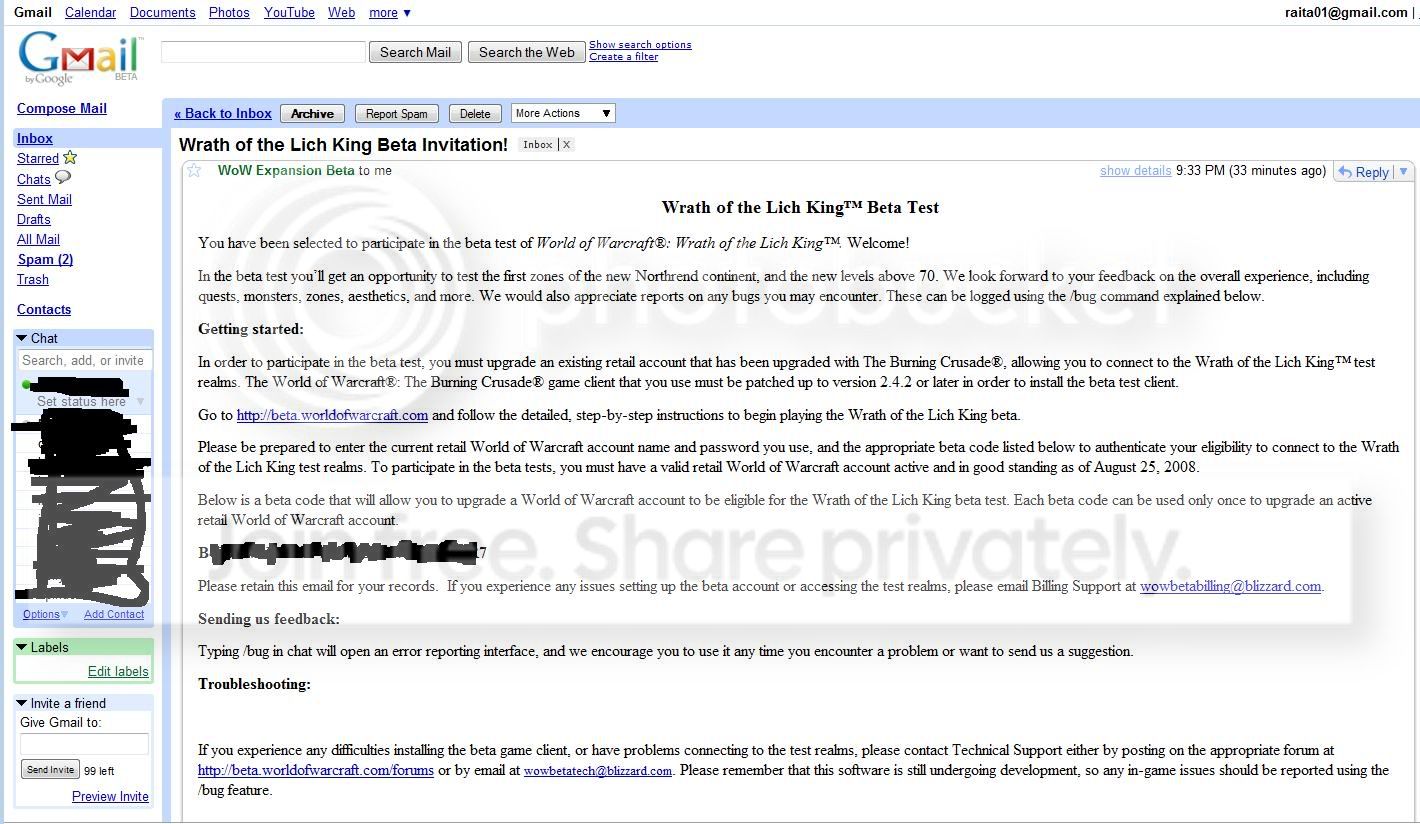1420x824 pixels.
Task: Click the Archive button
Action: pos(312,114)
